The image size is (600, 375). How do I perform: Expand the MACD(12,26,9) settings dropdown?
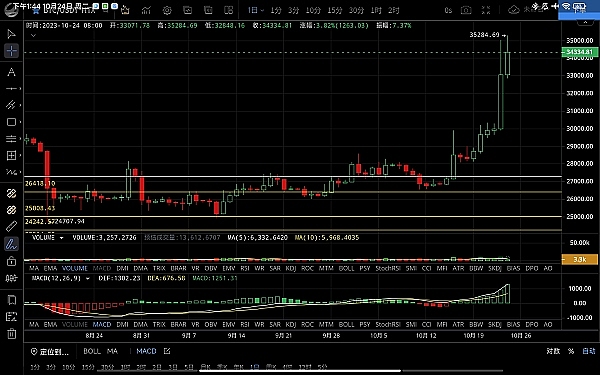coord(88,278)
